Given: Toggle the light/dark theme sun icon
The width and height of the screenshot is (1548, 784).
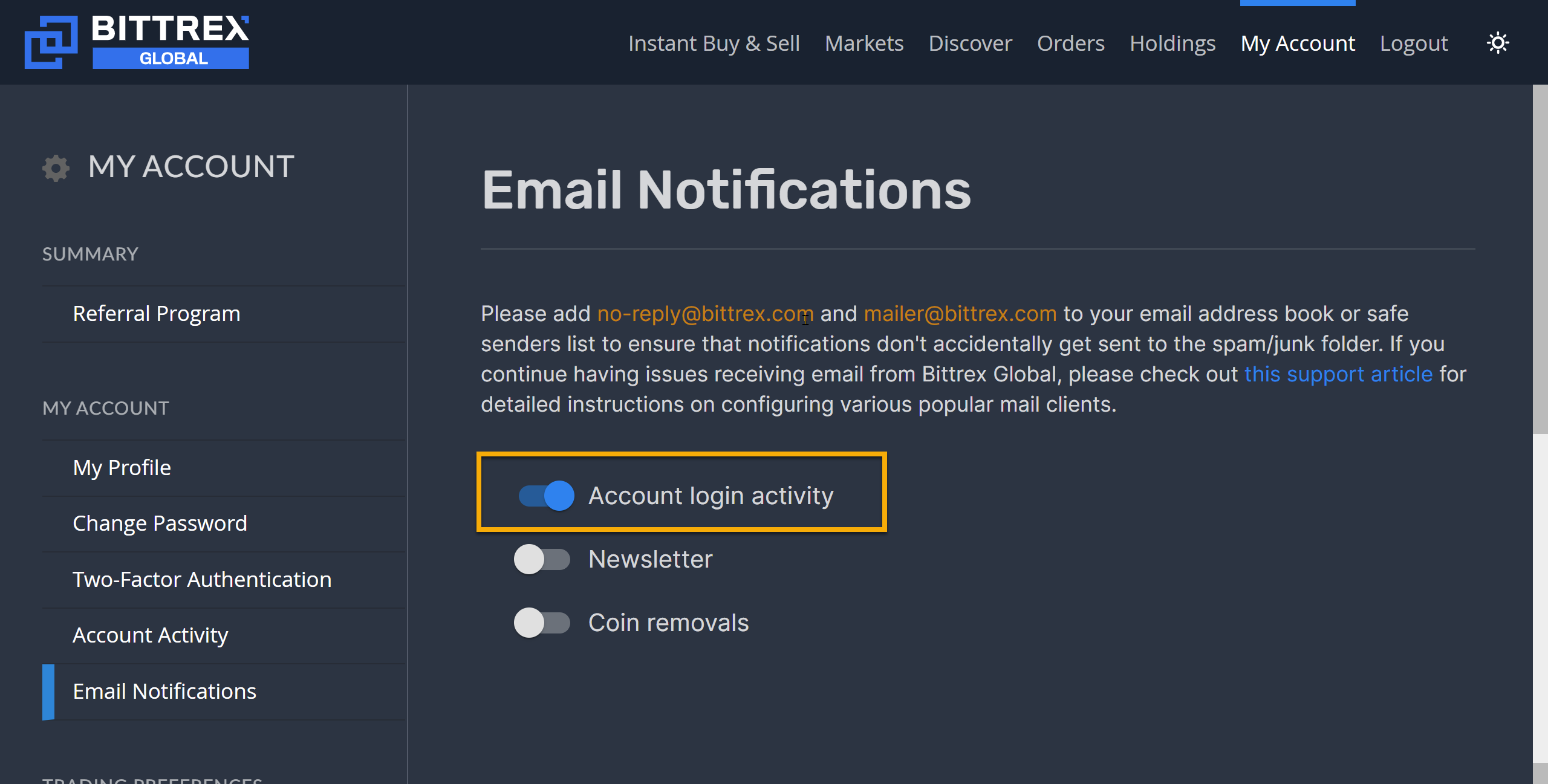Looking at the screenshot, I should pos(1498,43).
